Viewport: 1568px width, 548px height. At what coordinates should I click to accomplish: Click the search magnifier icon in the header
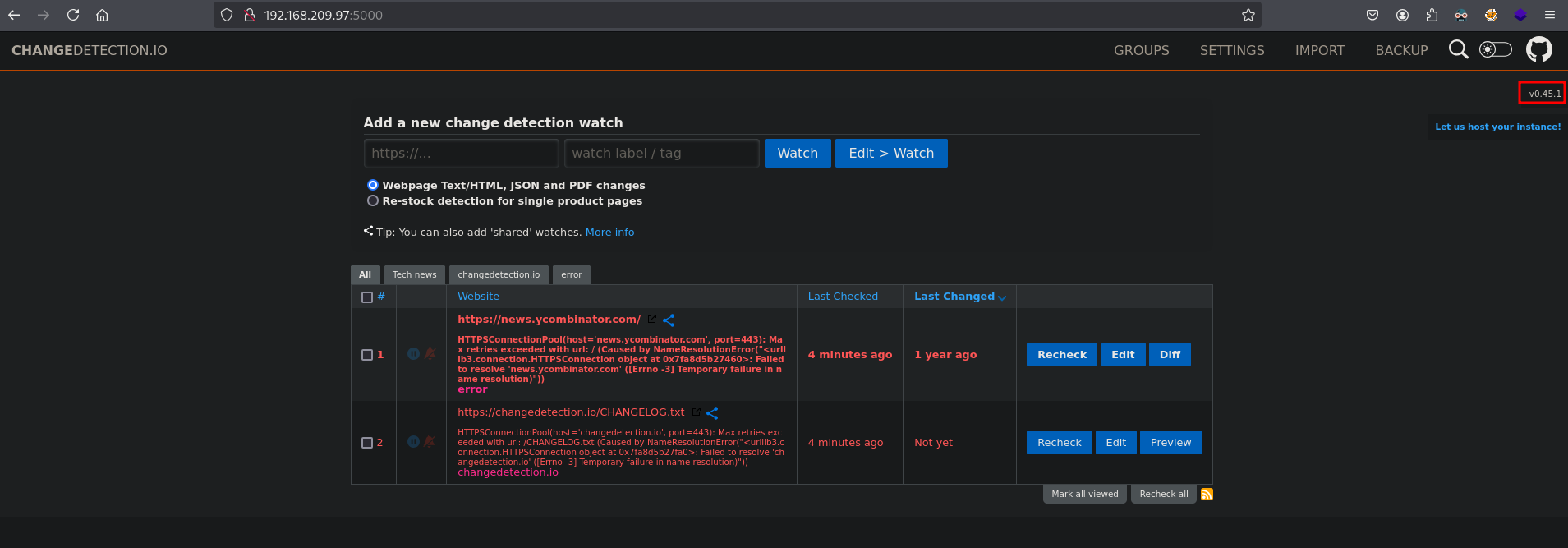1458,50
